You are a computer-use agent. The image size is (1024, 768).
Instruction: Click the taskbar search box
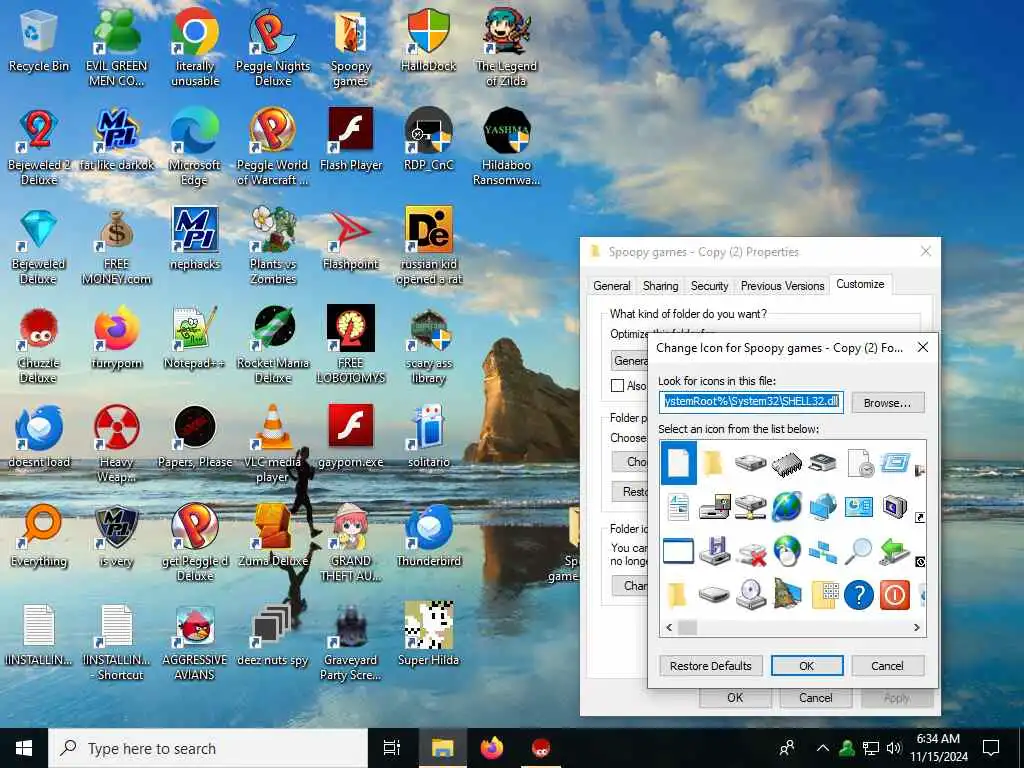208,748
